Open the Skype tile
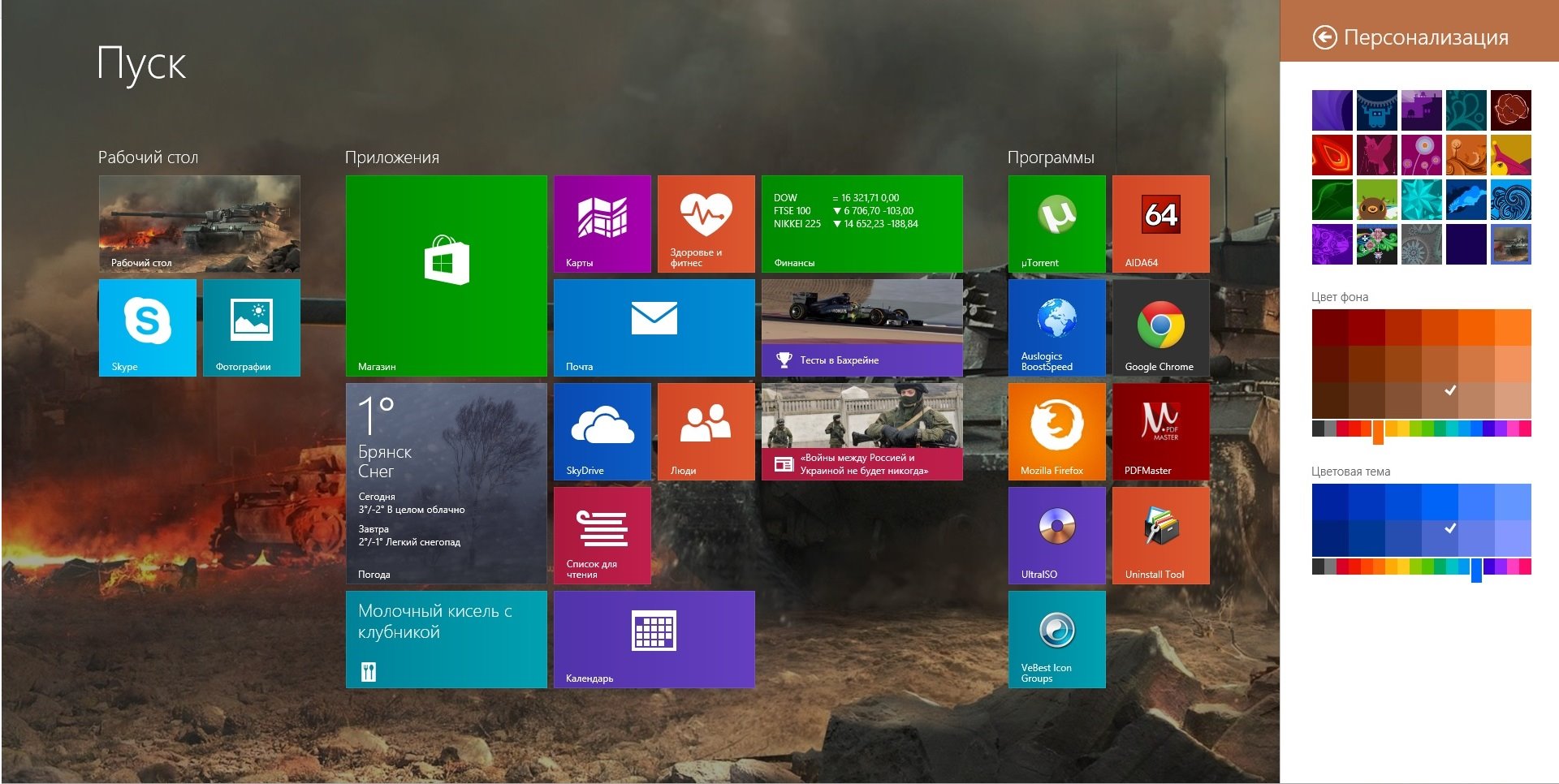This screenshot has height=784, width=1559. click(147, 327)
